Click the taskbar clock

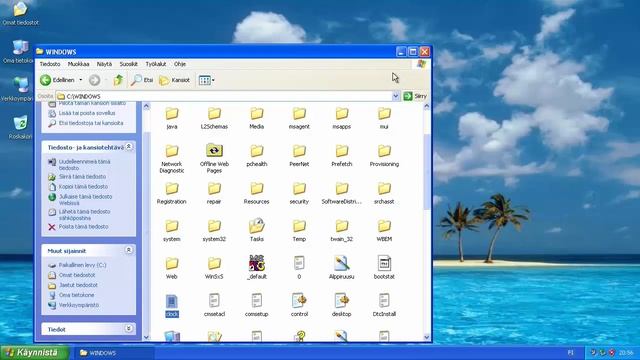(x=626, y=353)
